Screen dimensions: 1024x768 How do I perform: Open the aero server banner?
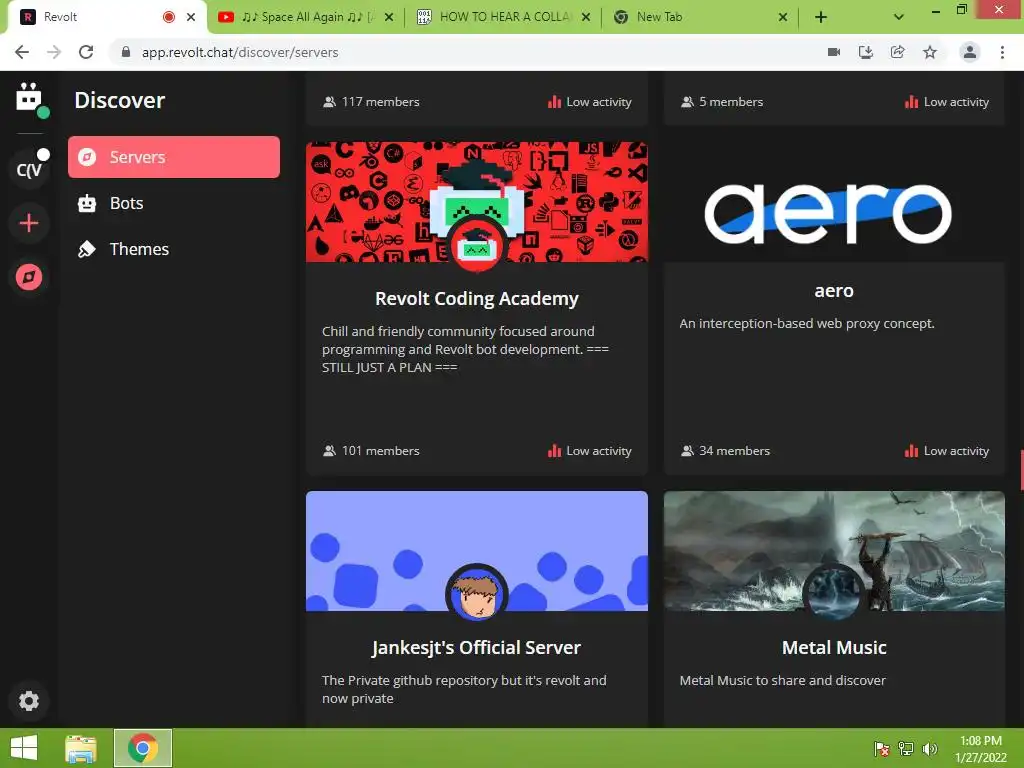tap(834, 202)
